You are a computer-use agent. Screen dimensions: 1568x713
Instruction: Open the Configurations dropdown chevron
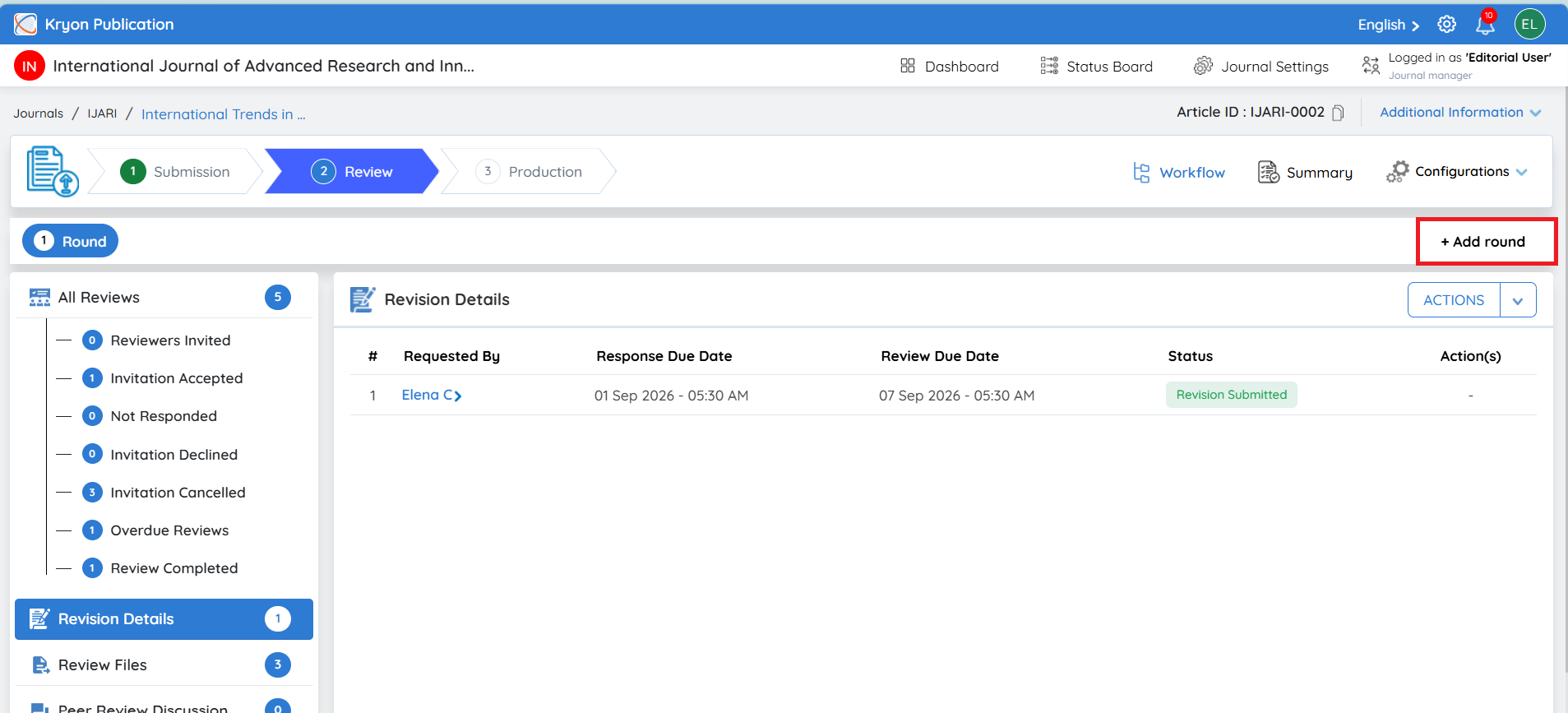[1522, 172]
